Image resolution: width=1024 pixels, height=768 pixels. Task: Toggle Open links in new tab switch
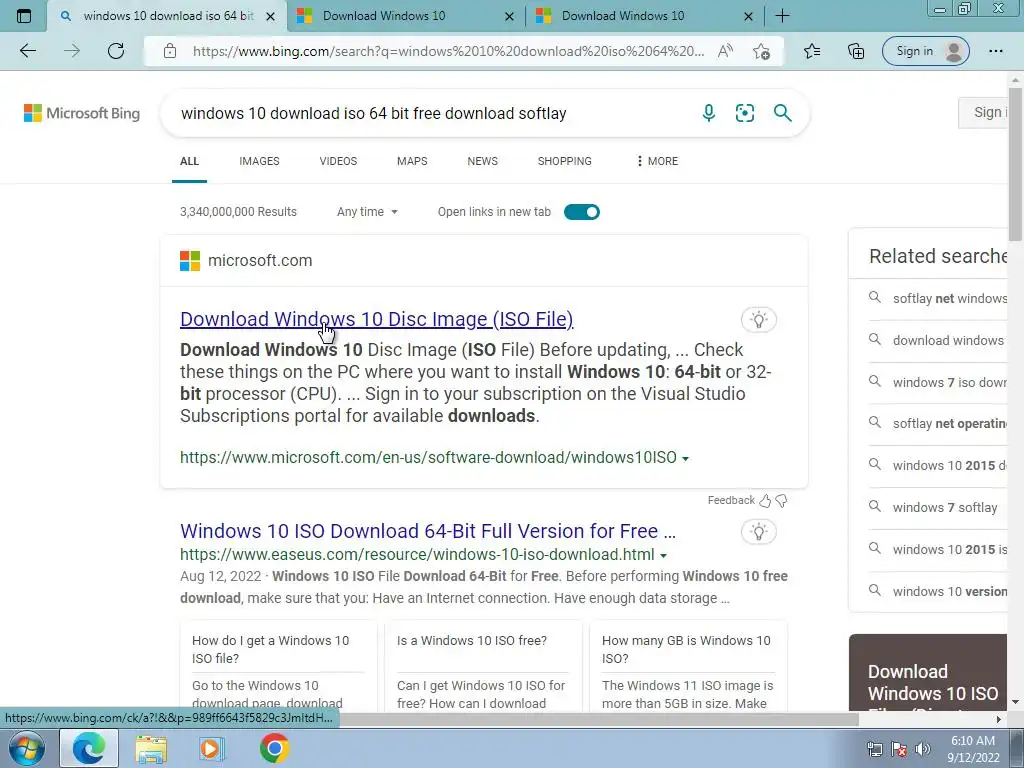[581, 212]
